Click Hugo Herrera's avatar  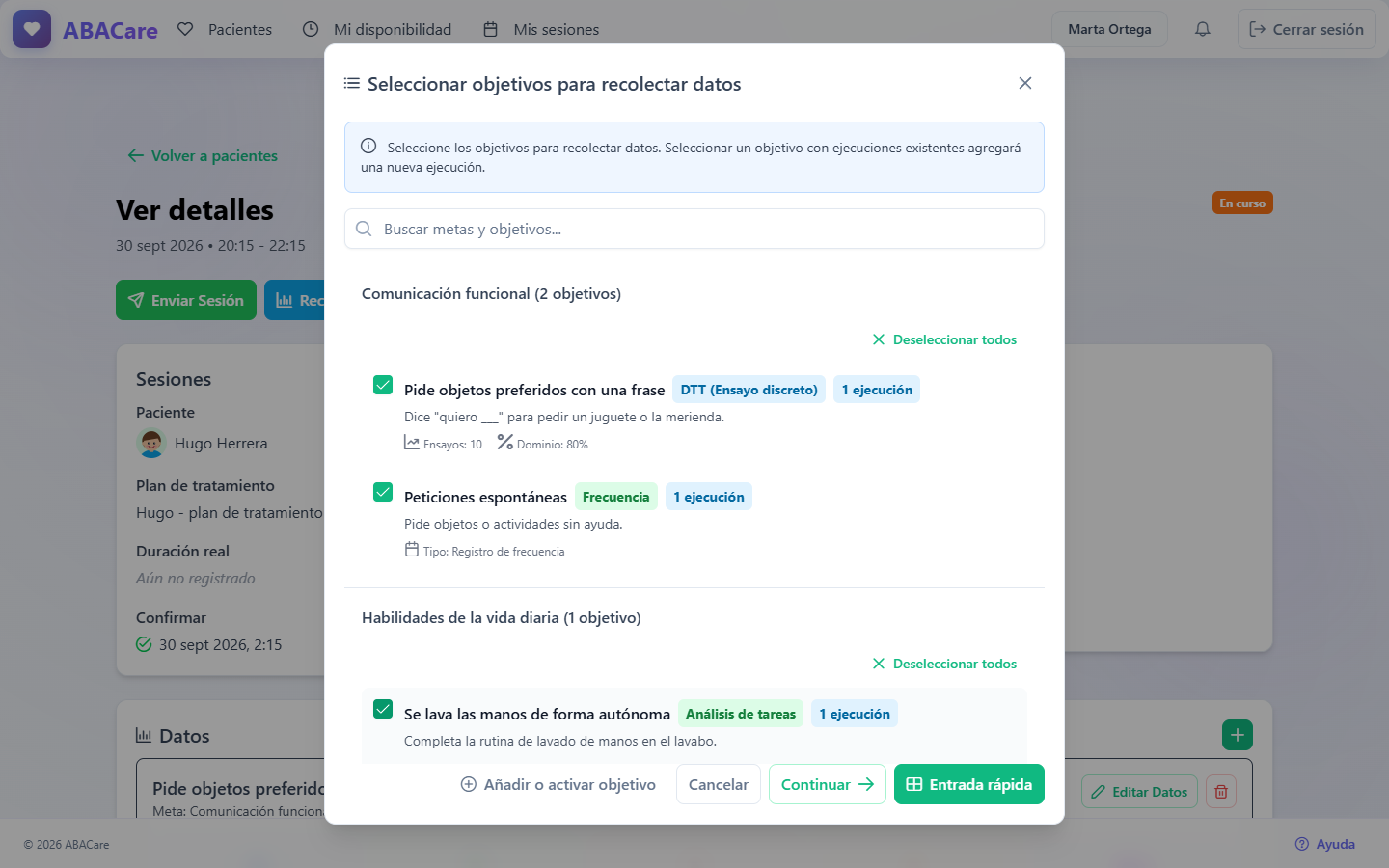pyautogui.click(x=151, y=444)
